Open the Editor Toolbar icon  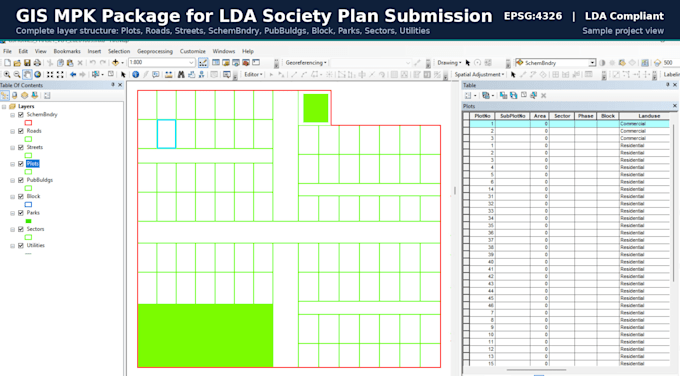[203, 63]
